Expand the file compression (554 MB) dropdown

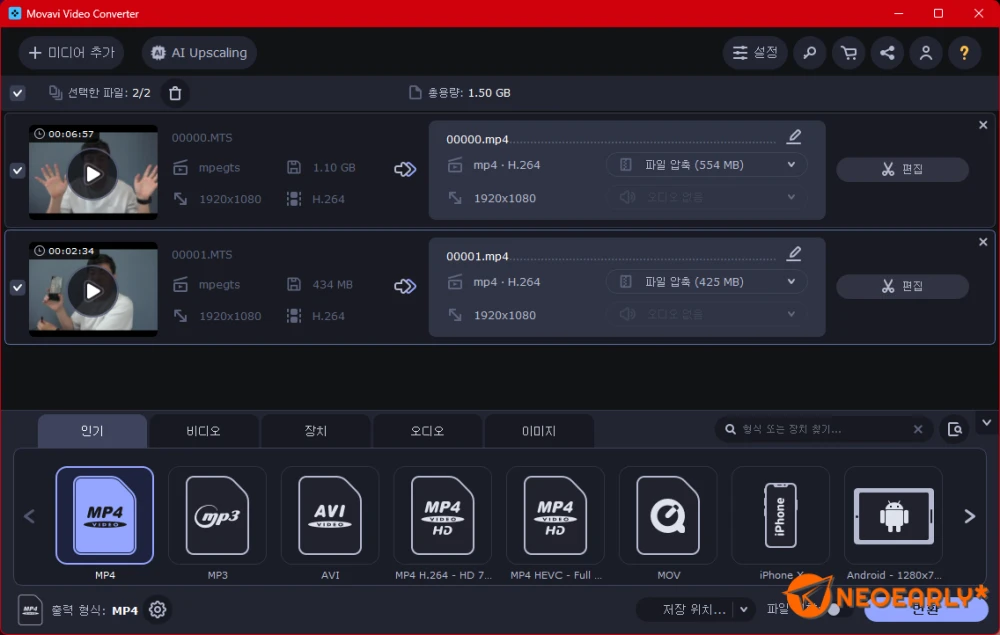pyautogui.click(x=707, y=164)
